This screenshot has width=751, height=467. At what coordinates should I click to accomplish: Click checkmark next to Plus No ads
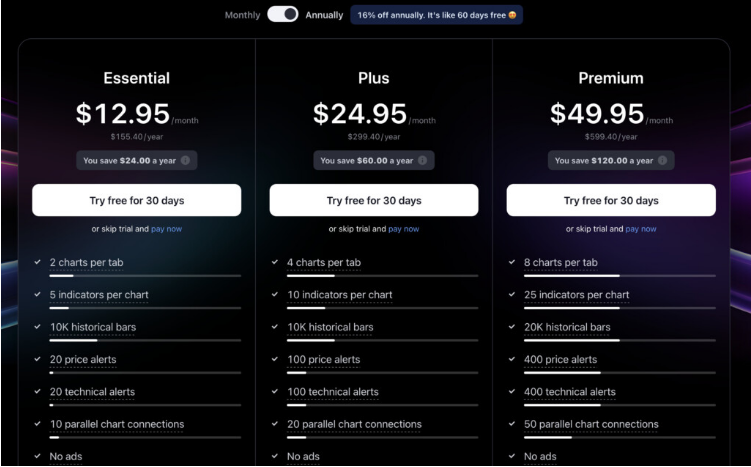[x=275, y=456]
